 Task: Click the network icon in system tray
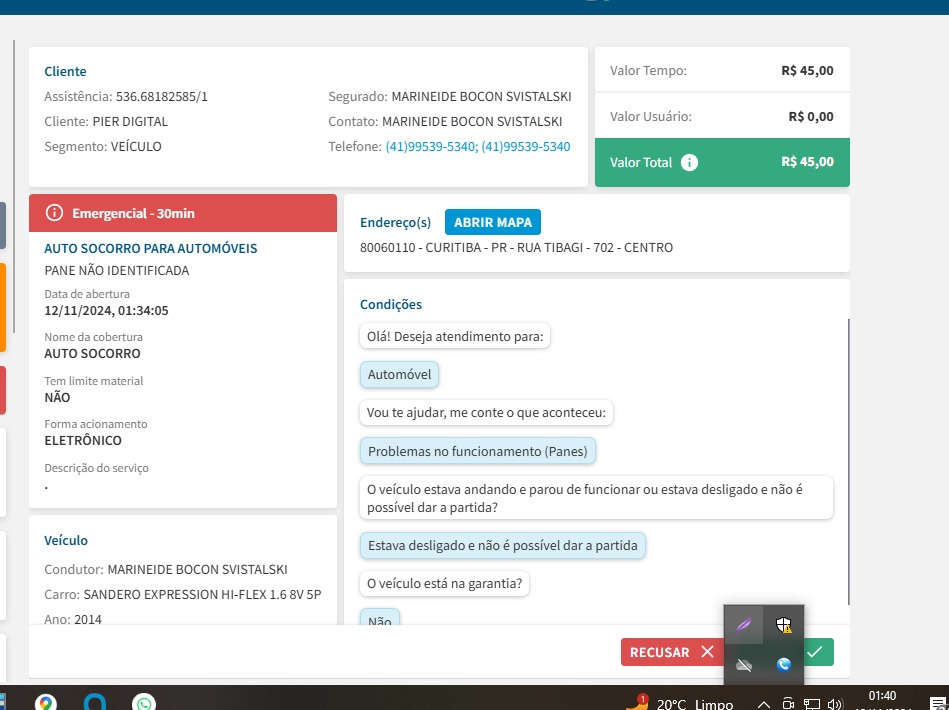812,704
